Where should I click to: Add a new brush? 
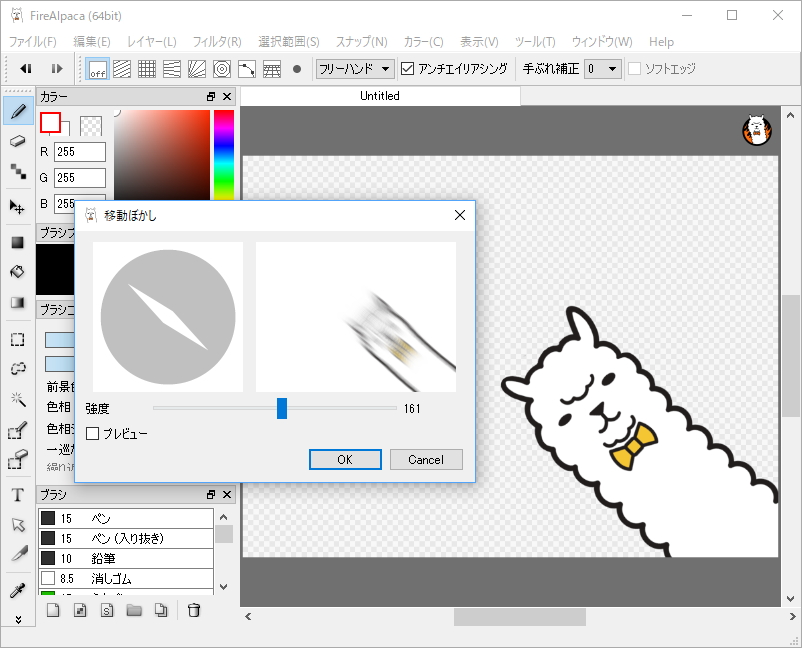[x=53, y=610]
